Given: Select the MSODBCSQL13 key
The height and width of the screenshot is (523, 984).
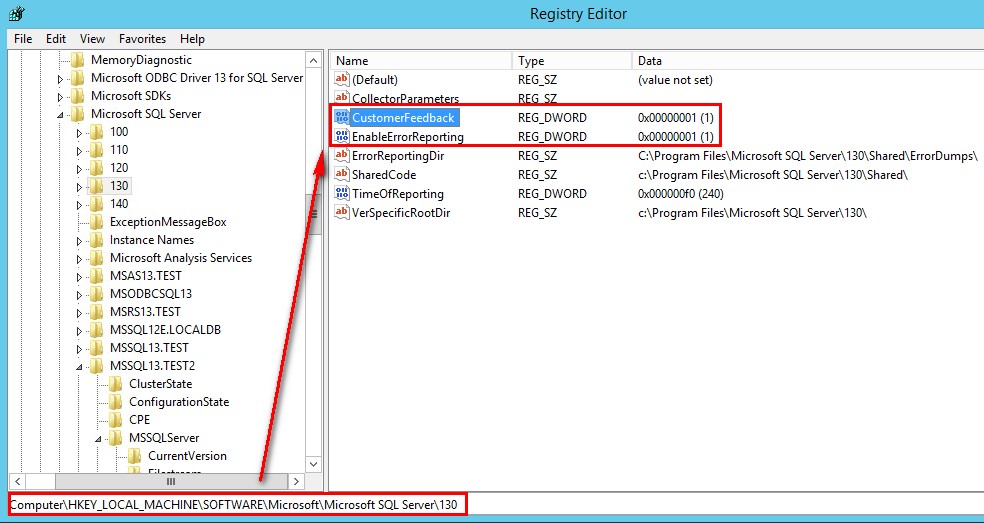Looking at the screenshot, I should (151, 294).
